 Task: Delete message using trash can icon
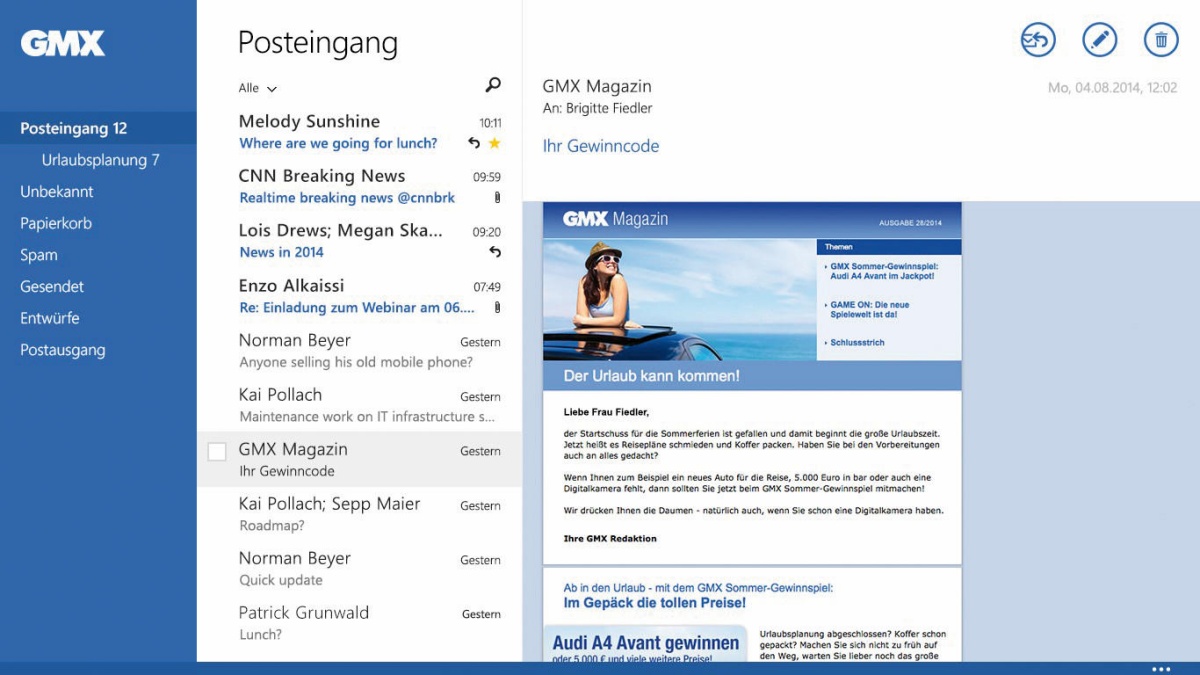[x=1161, y=40]
